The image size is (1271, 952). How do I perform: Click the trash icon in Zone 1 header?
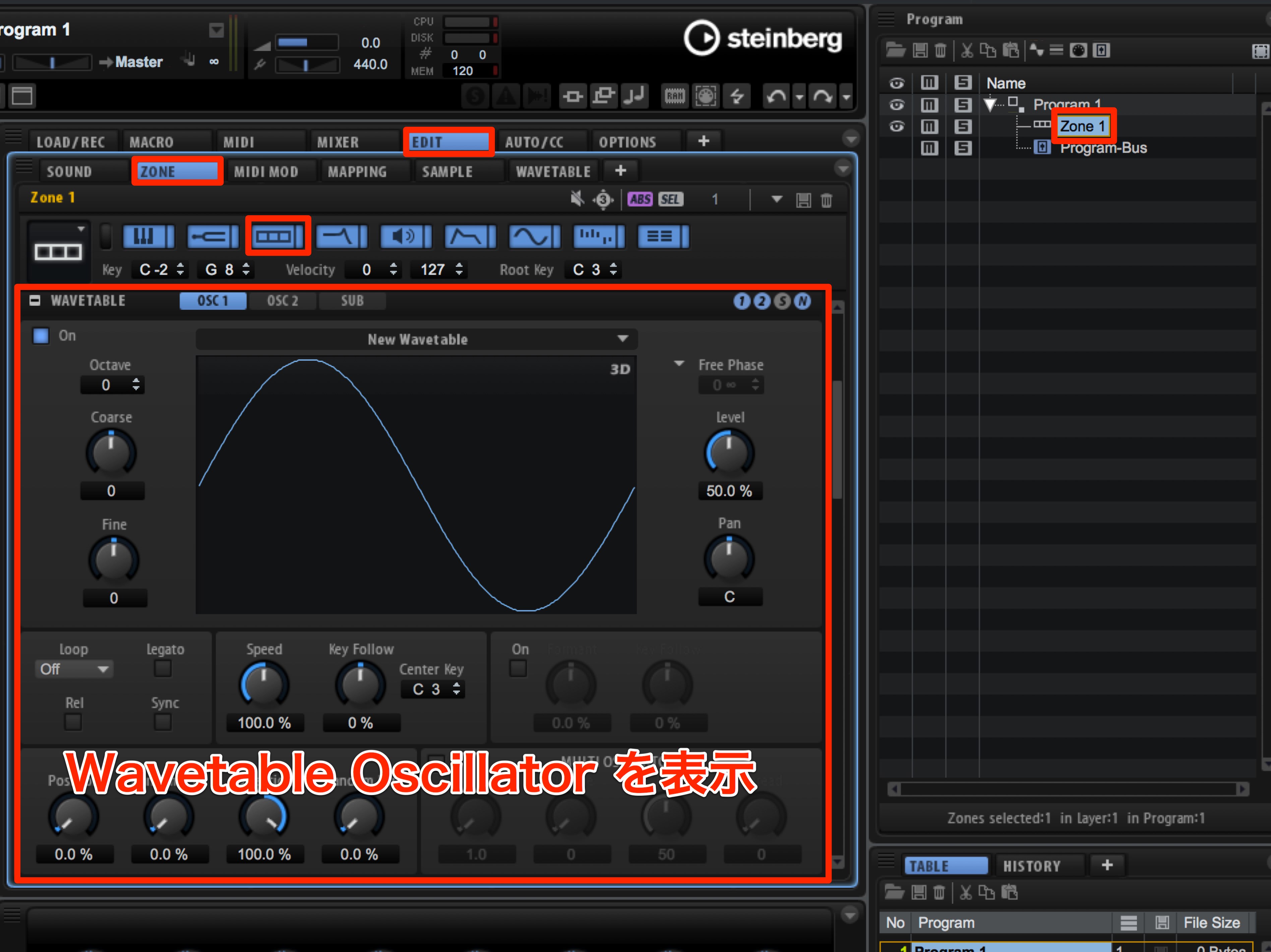coord(826,200)
